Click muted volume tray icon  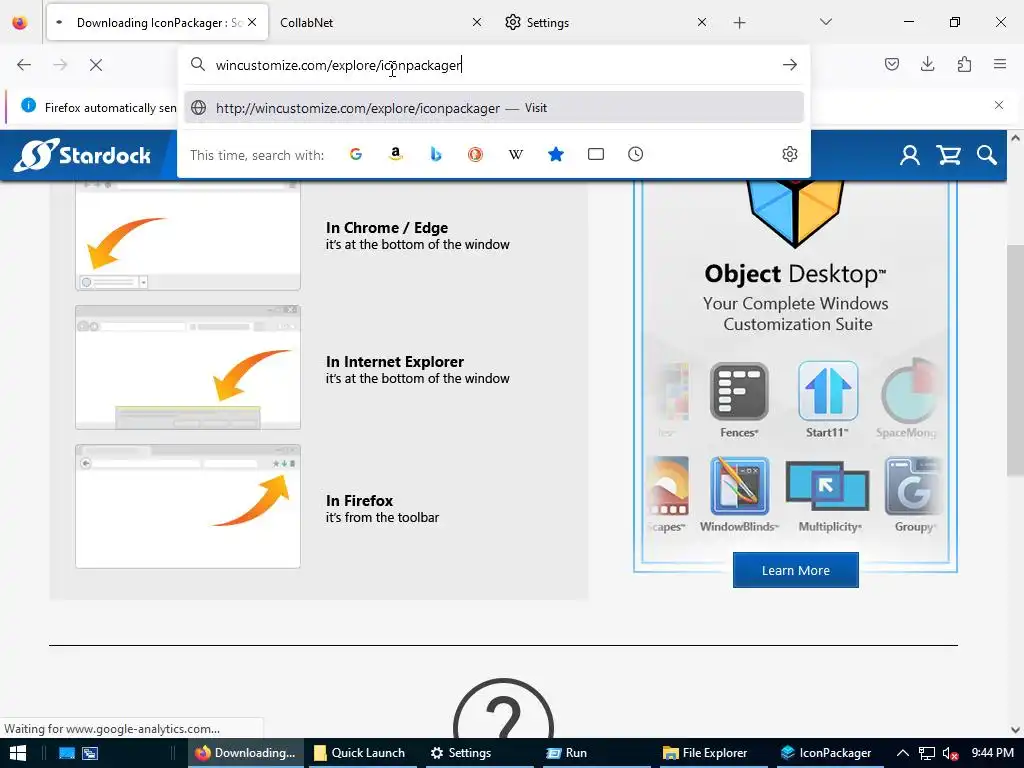(x=951, y=753)
